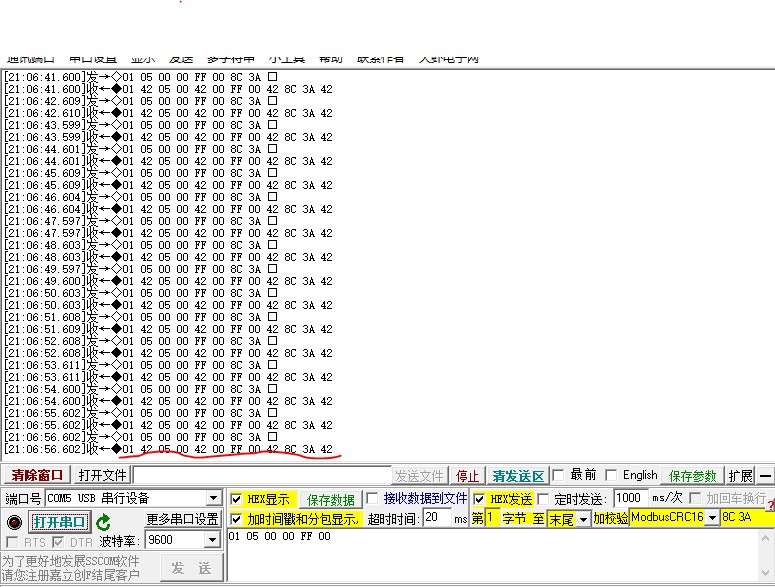Click the 清除窗口 clear window button

(x=37, y=476)
